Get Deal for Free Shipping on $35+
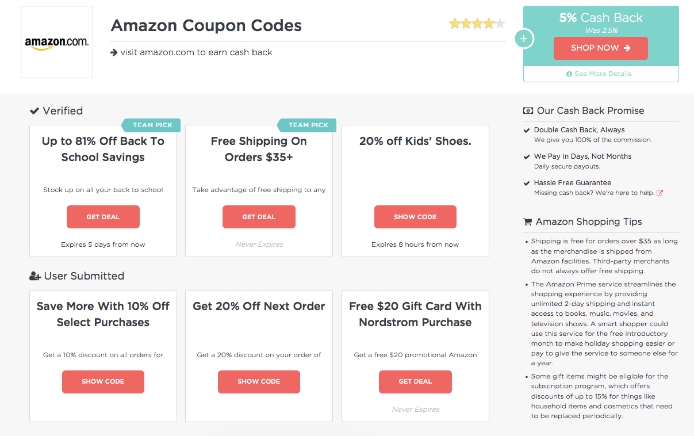694x436 pixels. click(x=259, y=216)
